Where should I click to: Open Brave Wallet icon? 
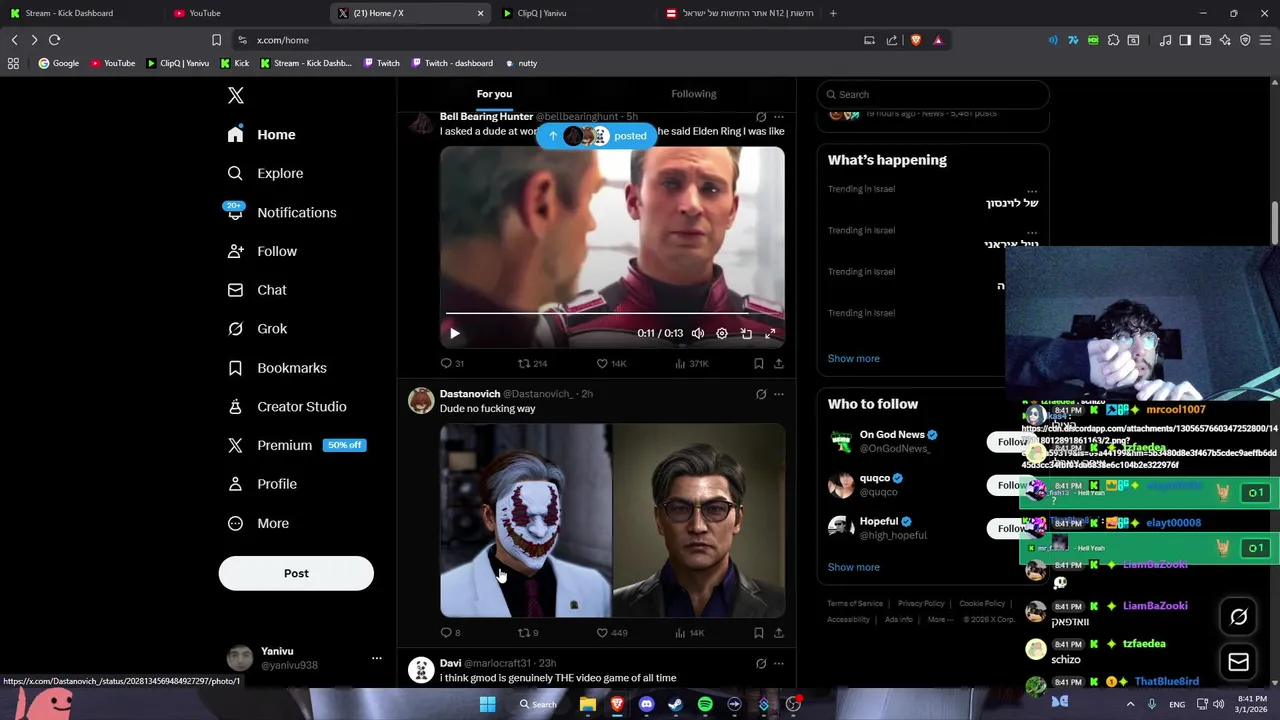(1205, 40)
